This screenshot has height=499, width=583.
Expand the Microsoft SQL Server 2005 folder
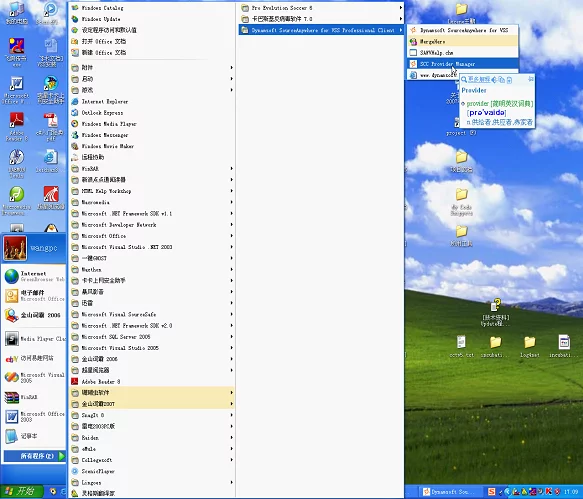tap(152, 337)
